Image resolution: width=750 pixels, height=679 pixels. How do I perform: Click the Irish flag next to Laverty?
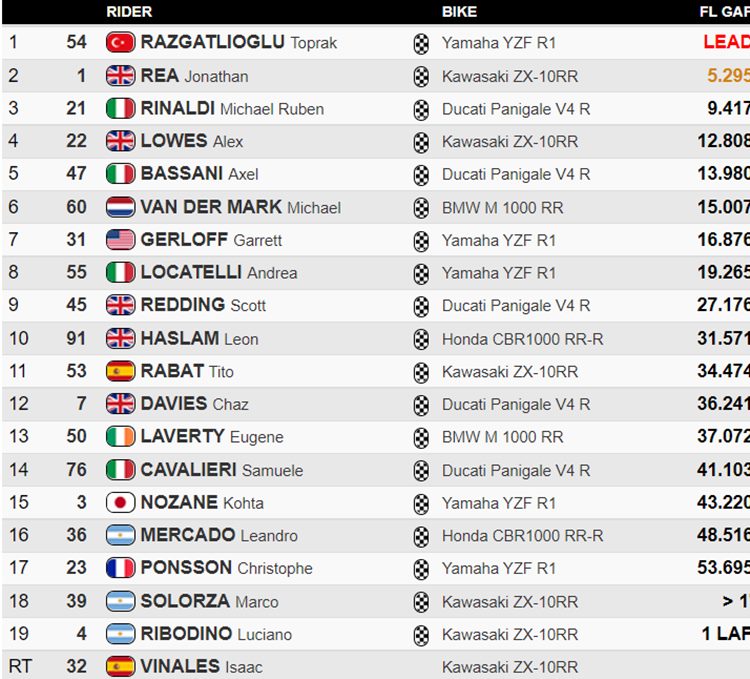tap(120, 437)
